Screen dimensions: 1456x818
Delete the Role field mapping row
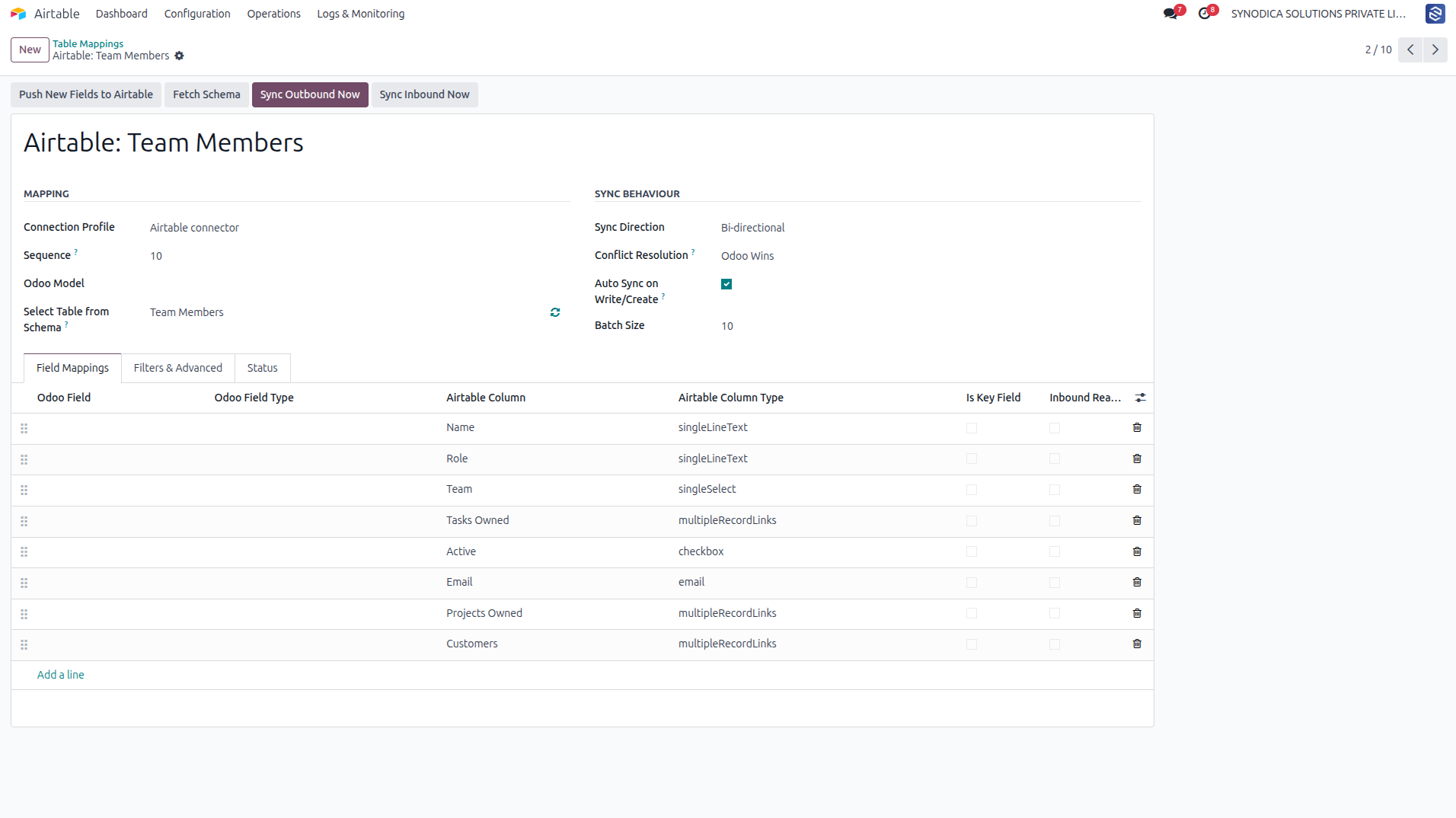click(1137, 459)
